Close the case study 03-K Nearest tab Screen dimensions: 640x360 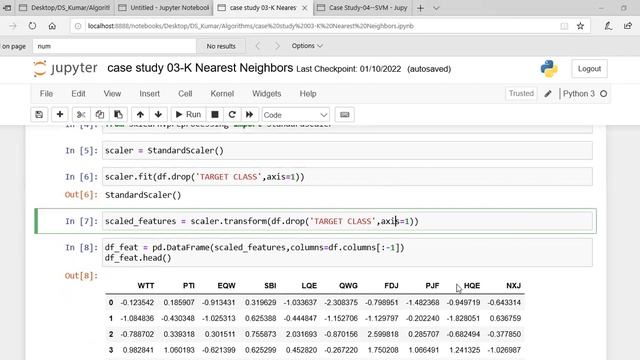[x=304, y=8]
